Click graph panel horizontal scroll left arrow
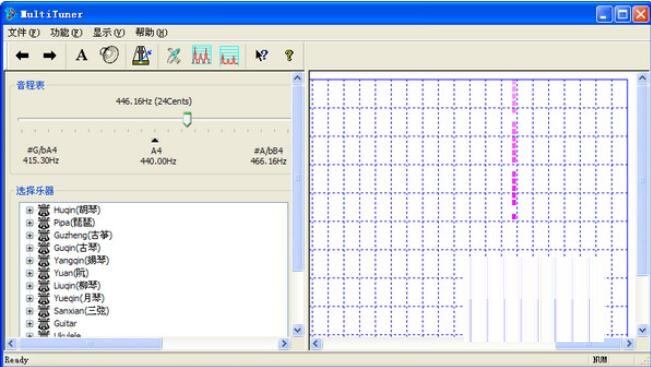Screen dimensions: 651x367 316,344
